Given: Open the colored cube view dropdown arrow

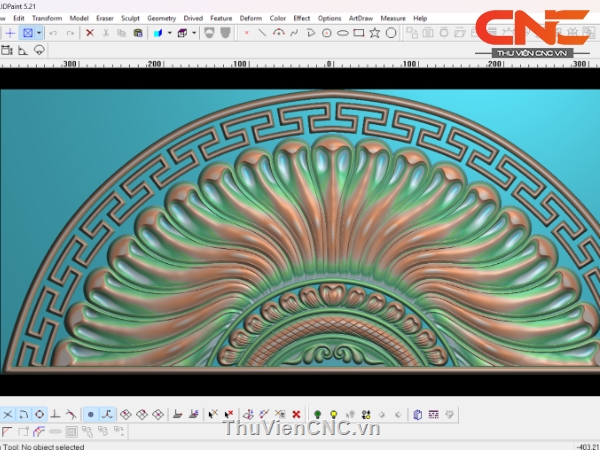Looking at the screenshot, I should pyautogui.click(x=170, y=33).
